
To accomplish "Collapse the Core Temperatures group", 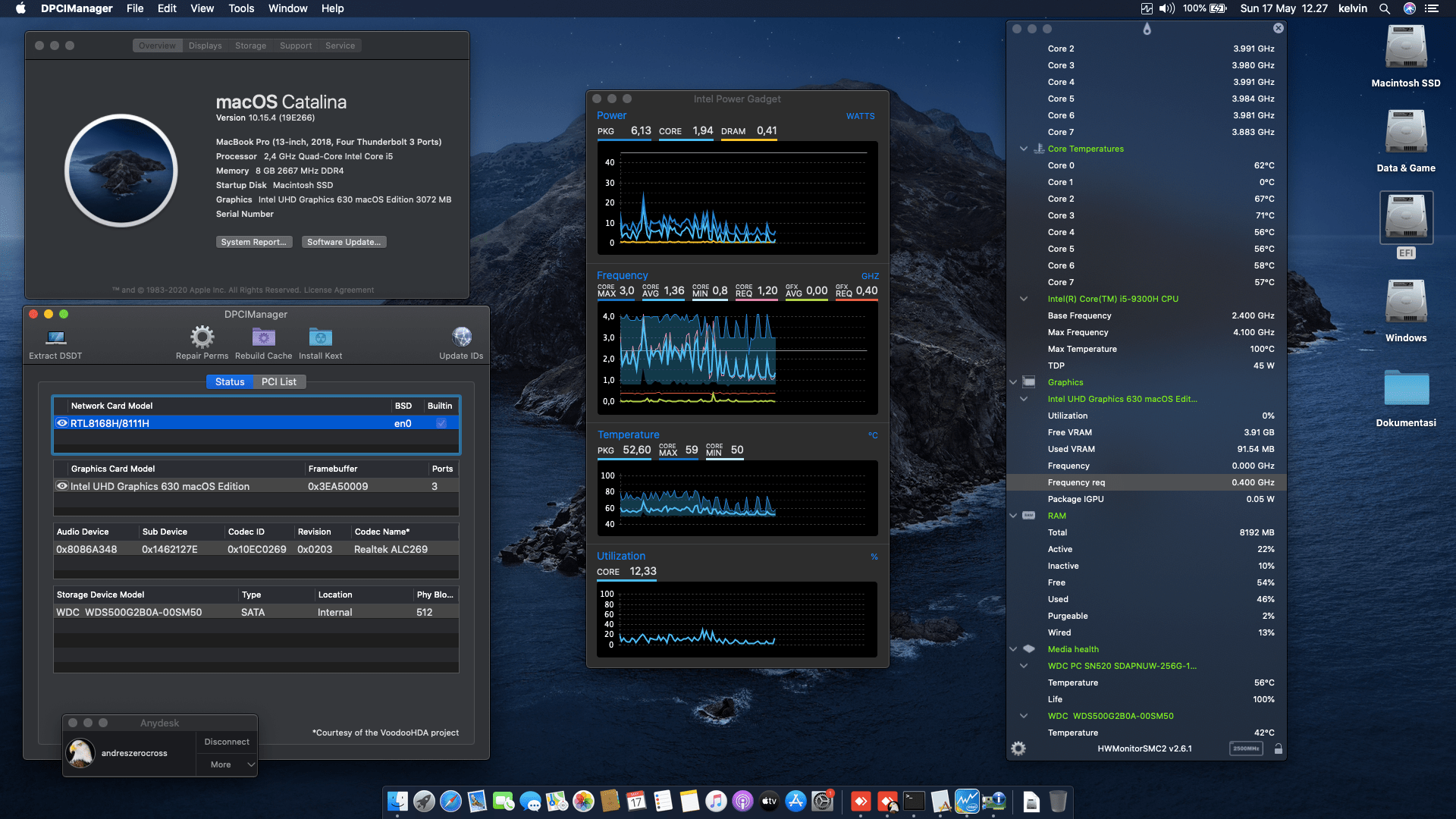I will [x=1024, y=149].
